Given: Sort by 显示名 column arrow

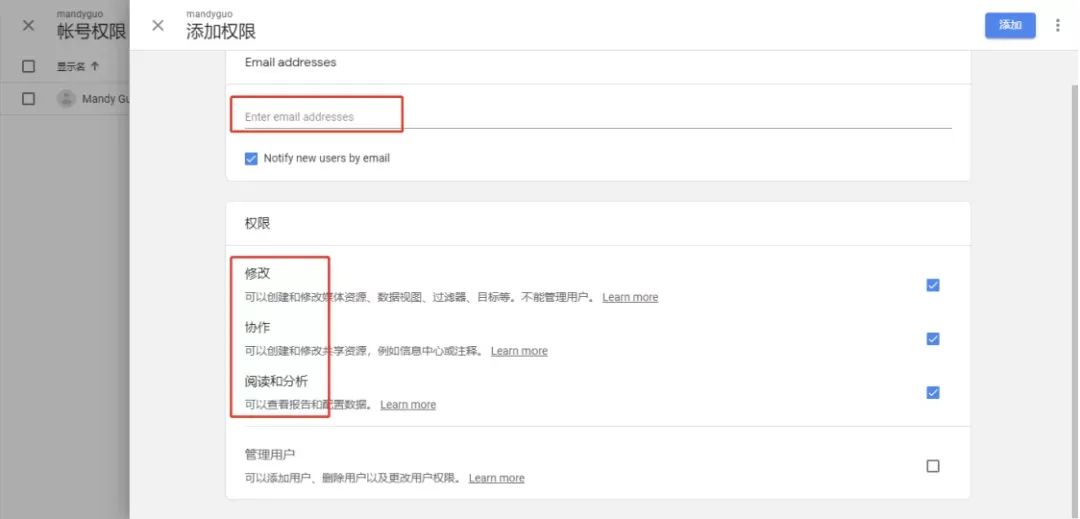Looking at the screenshot, I should [x=95, y=66].
